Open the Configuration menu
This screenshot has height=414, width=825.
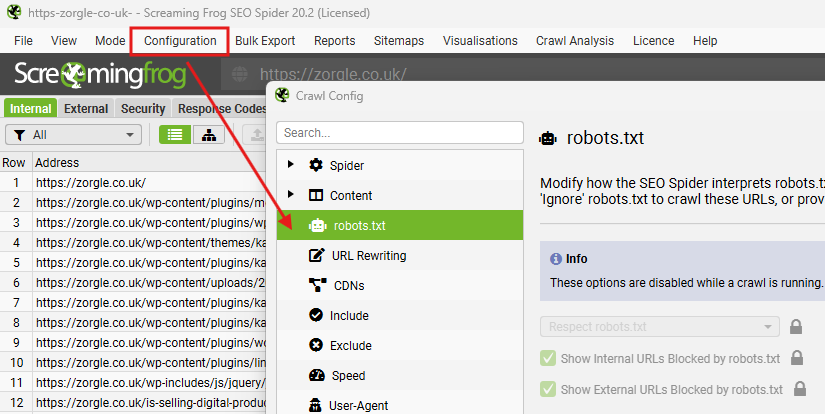point(180,41)
